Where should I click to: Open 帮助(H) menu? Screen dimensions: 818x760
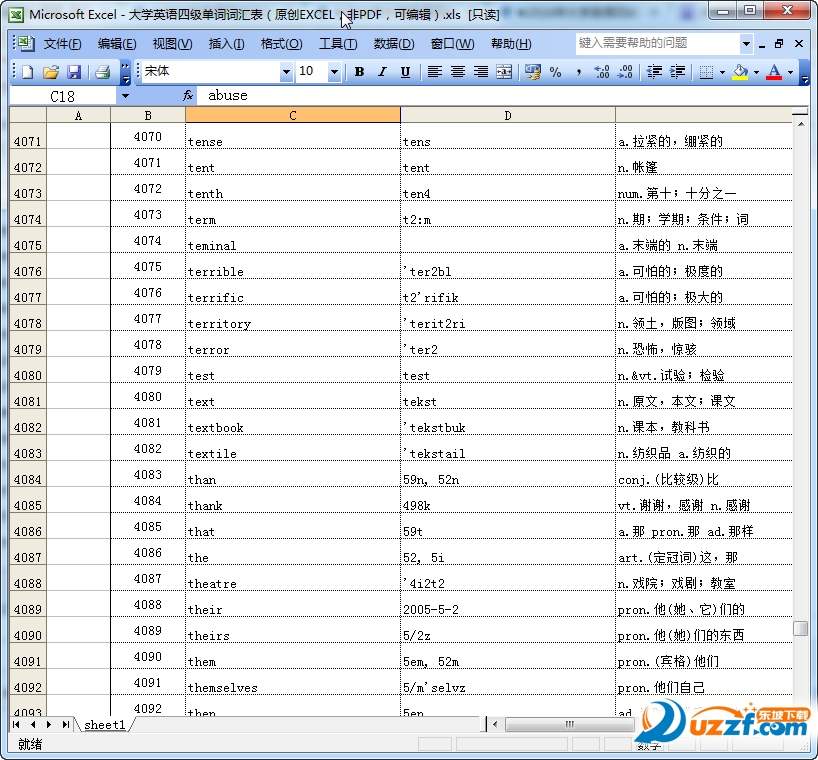tap(511, 44)
